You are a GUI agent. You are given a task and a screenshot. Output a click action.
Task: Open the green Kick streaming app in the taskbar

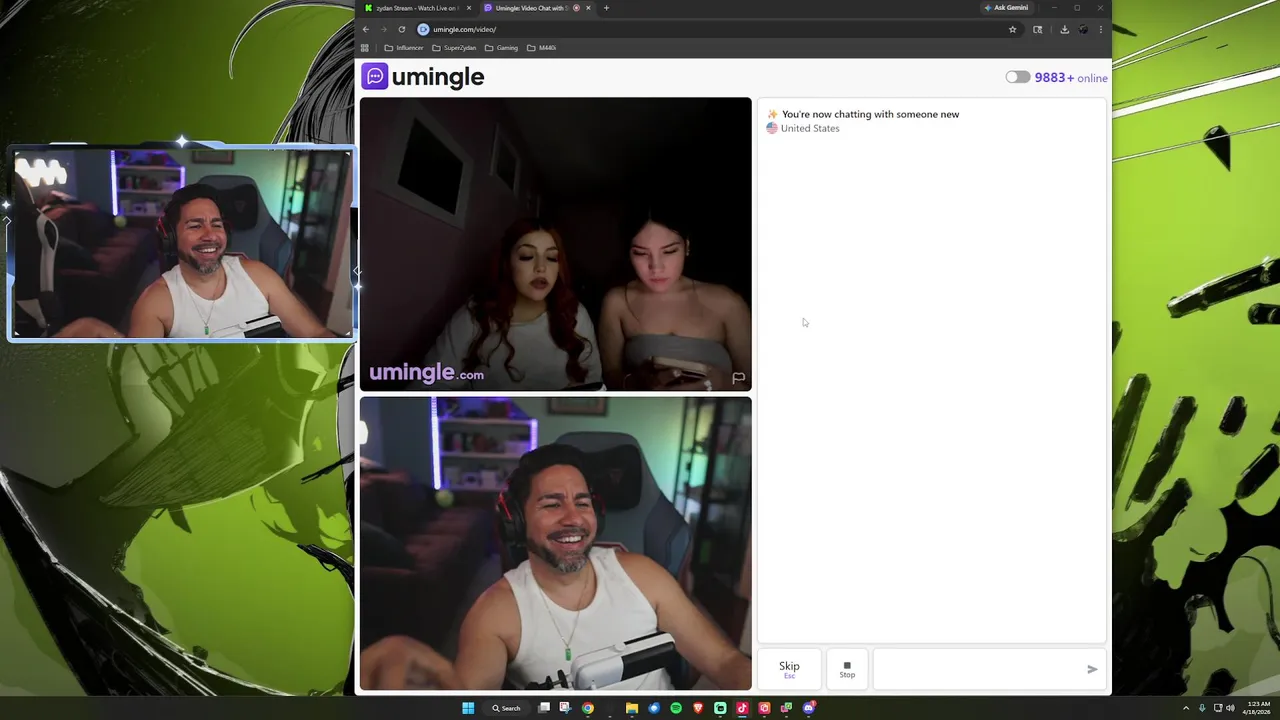[x=720, y=708]
